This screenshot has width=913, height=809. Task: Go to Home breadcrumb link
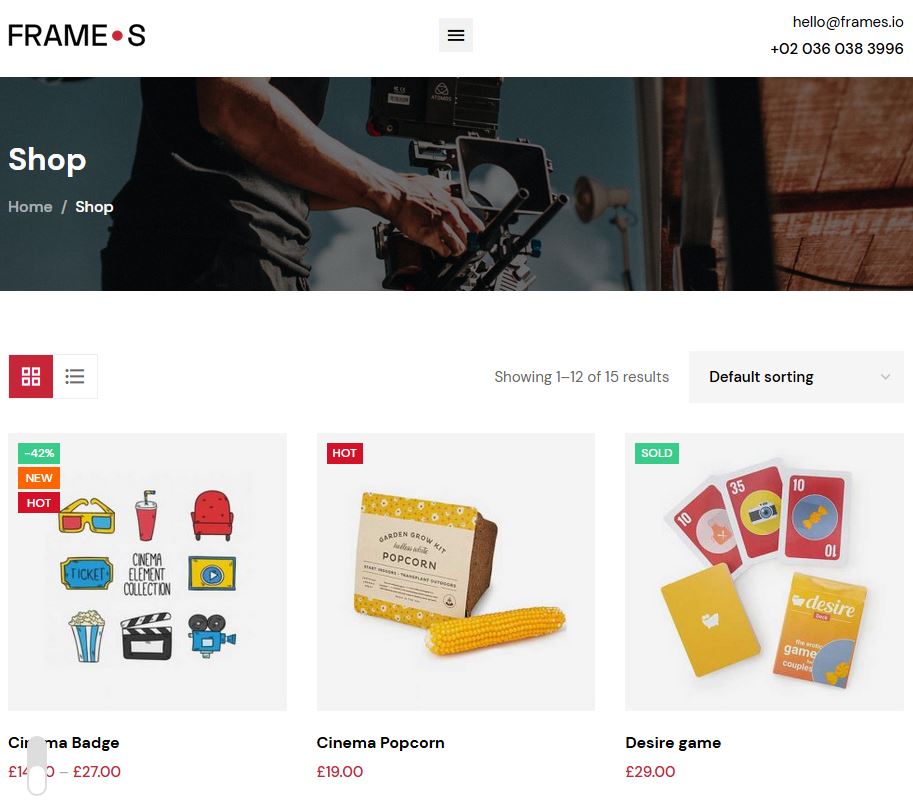30,207
